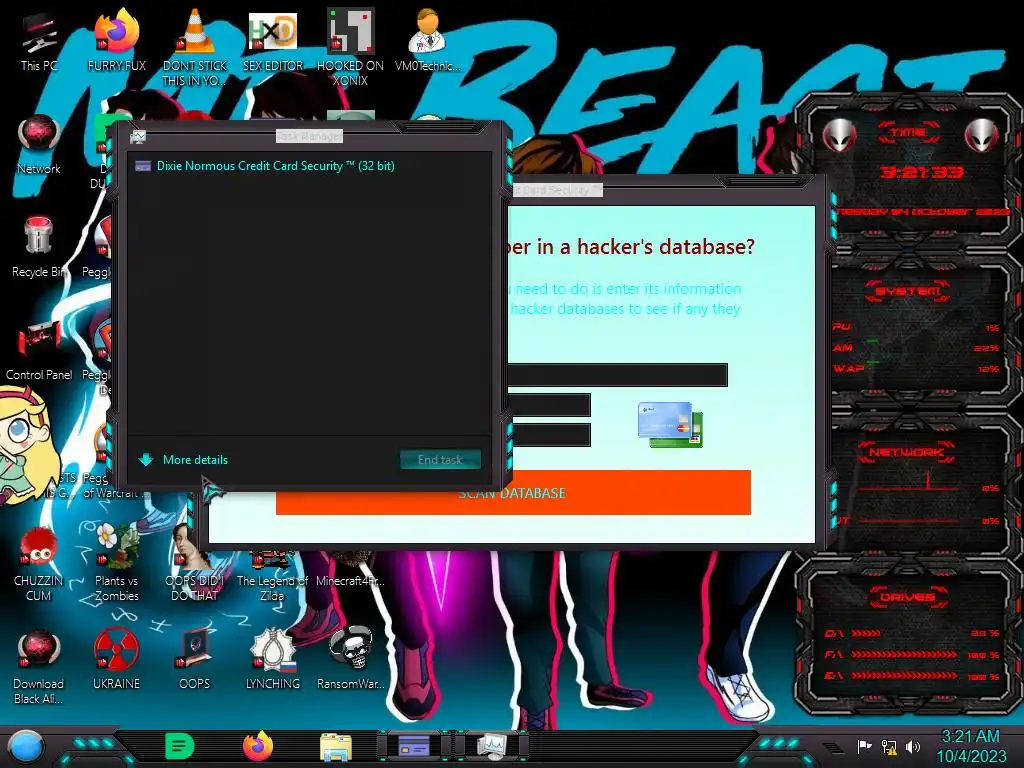Open the Network desktop icon
This screenshot has height=768, width=1024.
point(39,144)
